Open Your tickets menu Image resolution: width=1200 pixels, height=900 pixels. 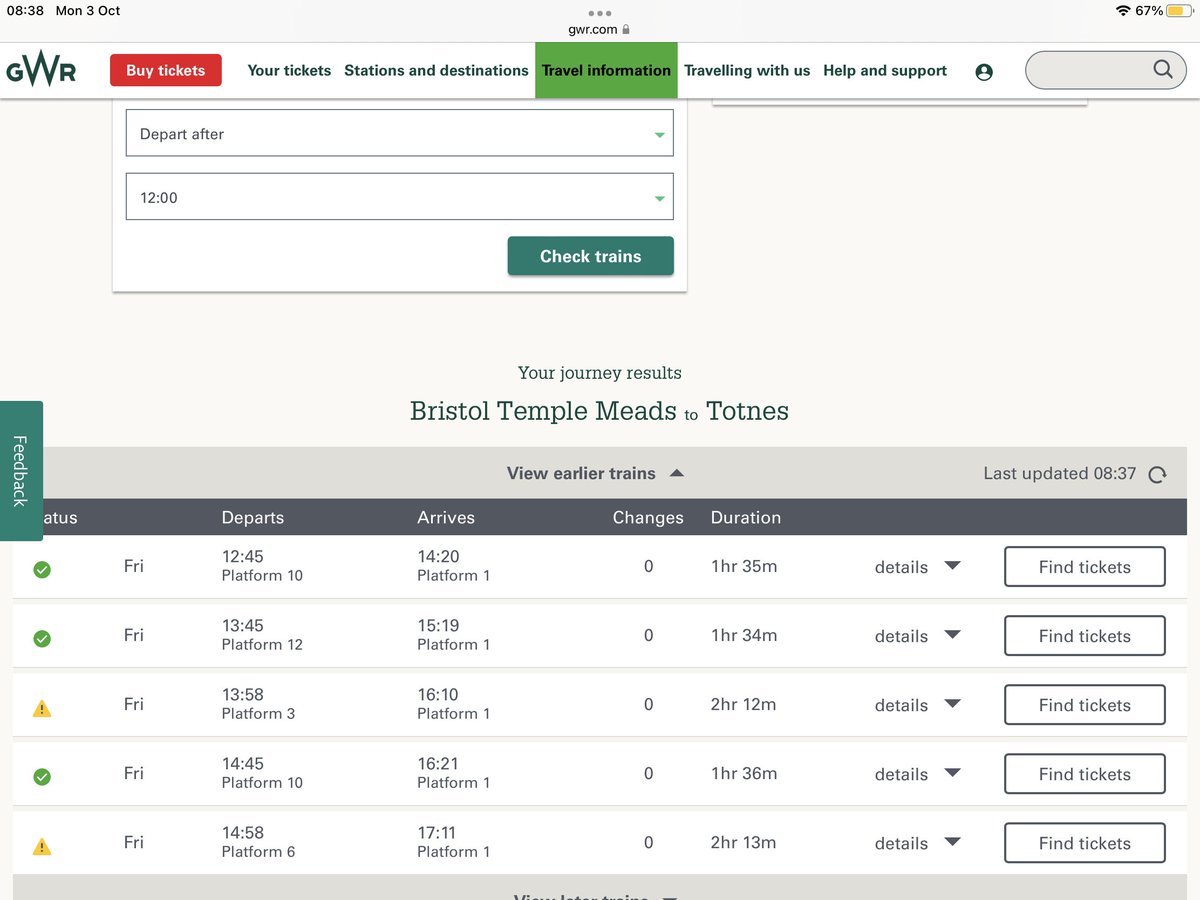289,70
